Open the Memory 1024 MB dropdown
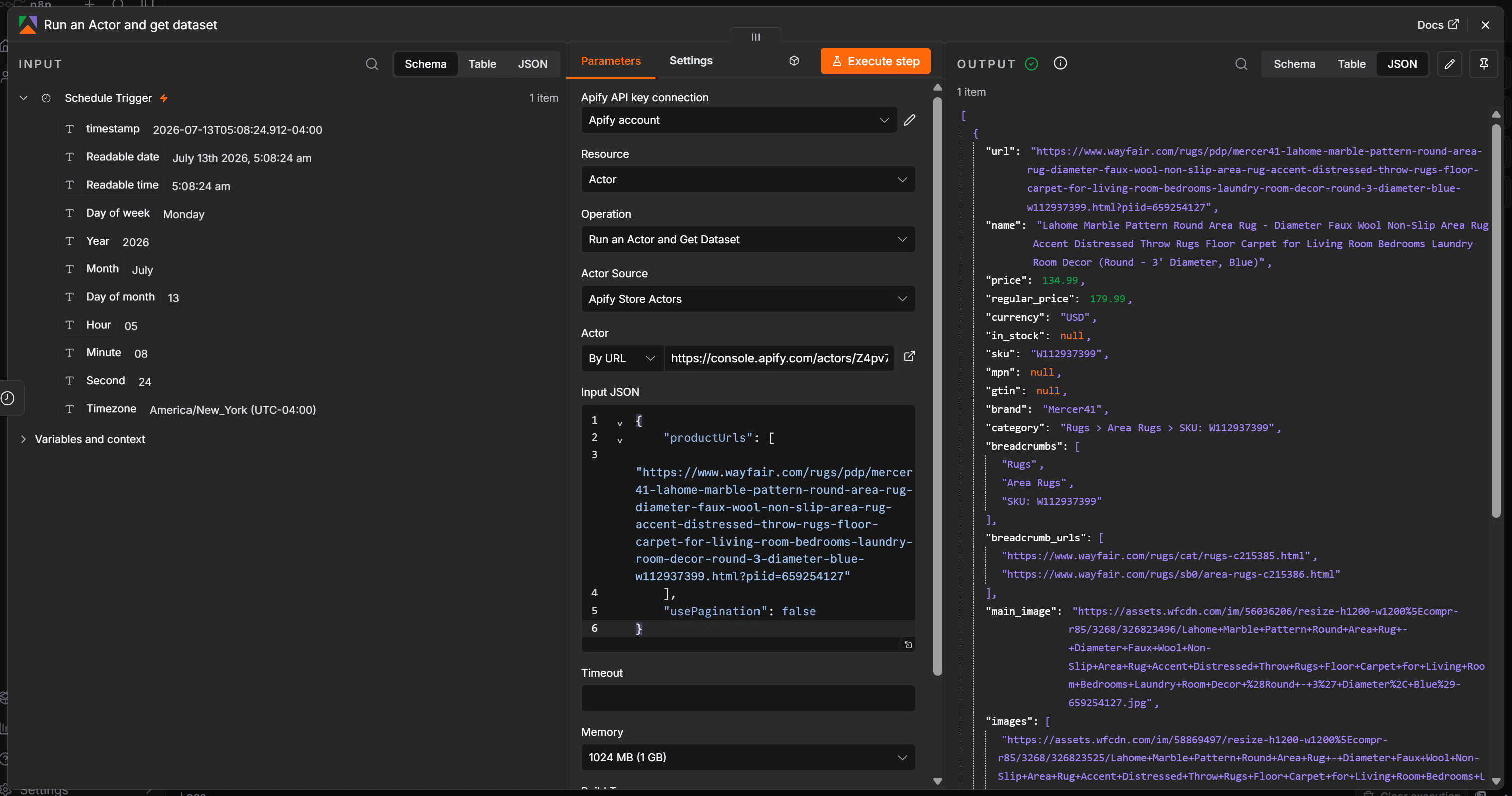1512x796 pixels. 748,757
